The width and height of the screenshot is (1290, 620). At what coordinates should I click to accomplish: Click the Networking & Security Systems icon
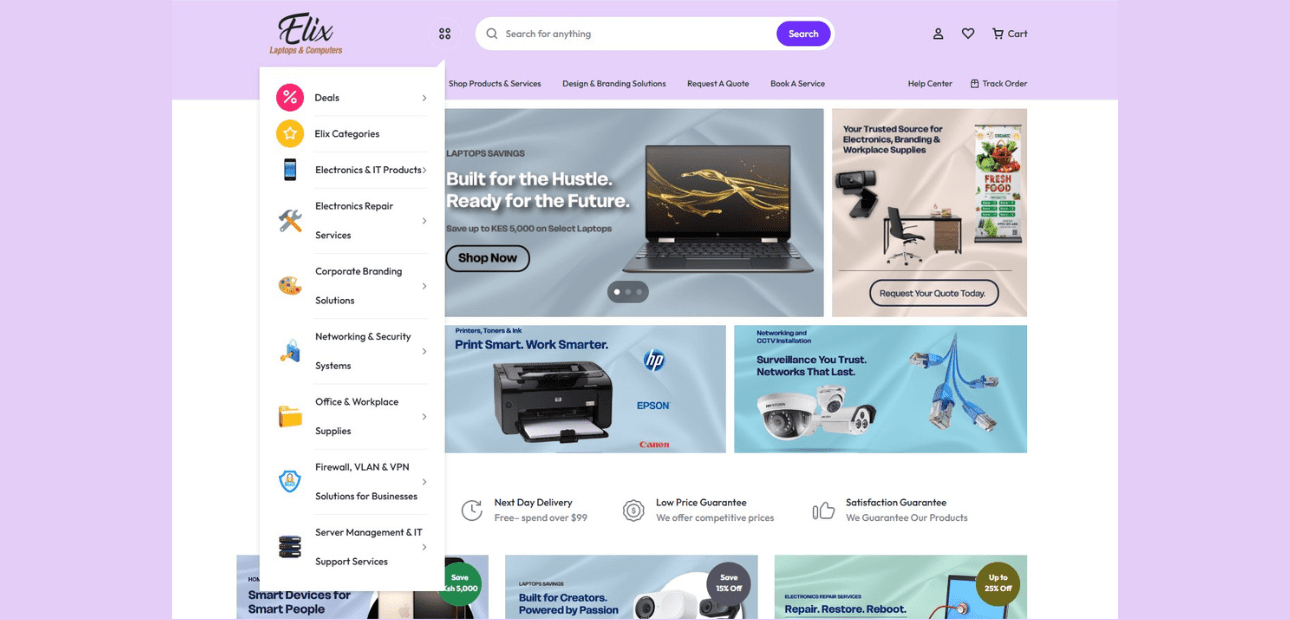click(x=289, y=351)
